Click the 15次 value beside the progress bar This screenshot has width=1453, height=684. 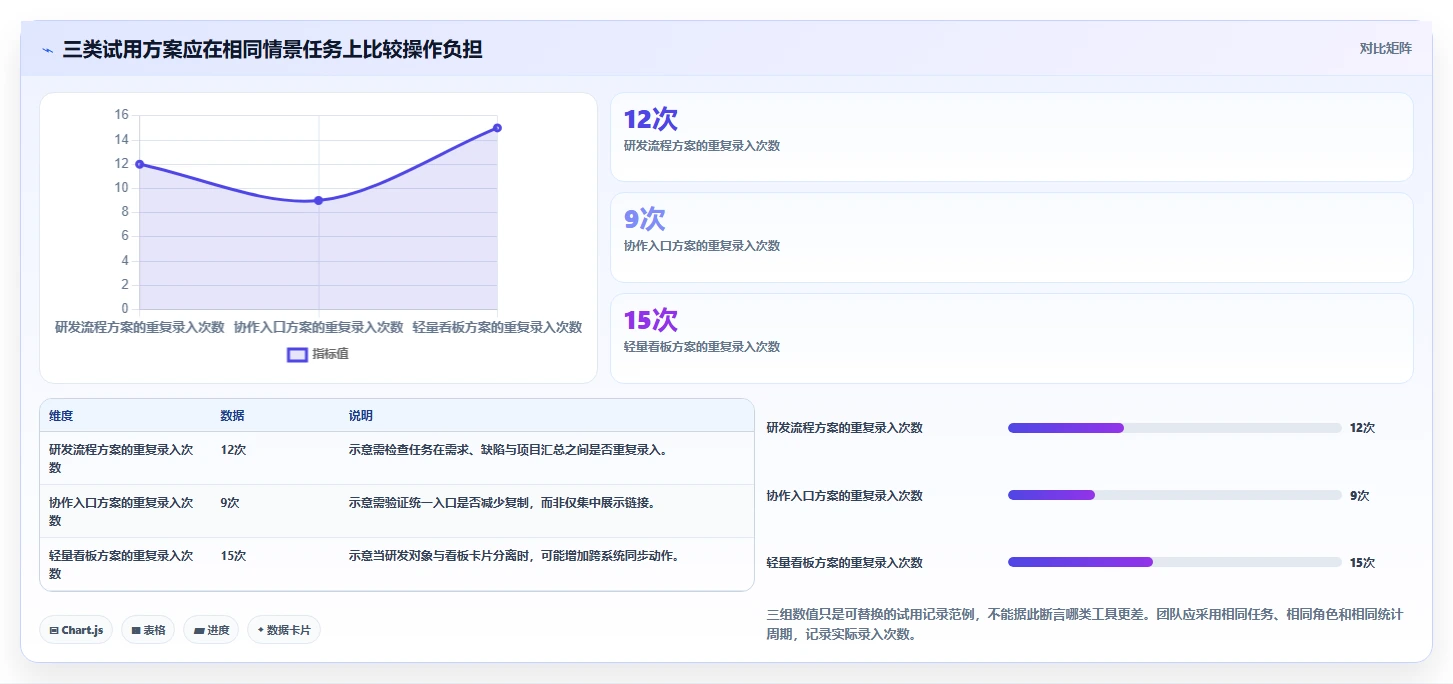1362,563
